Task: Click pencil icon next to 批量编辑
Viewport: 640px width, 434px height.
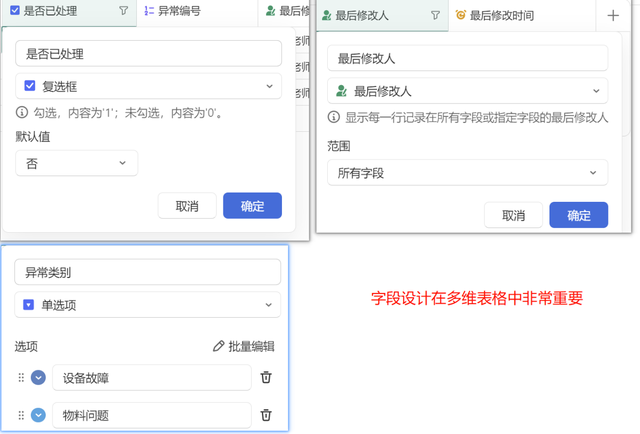Action: coord(218,346)
